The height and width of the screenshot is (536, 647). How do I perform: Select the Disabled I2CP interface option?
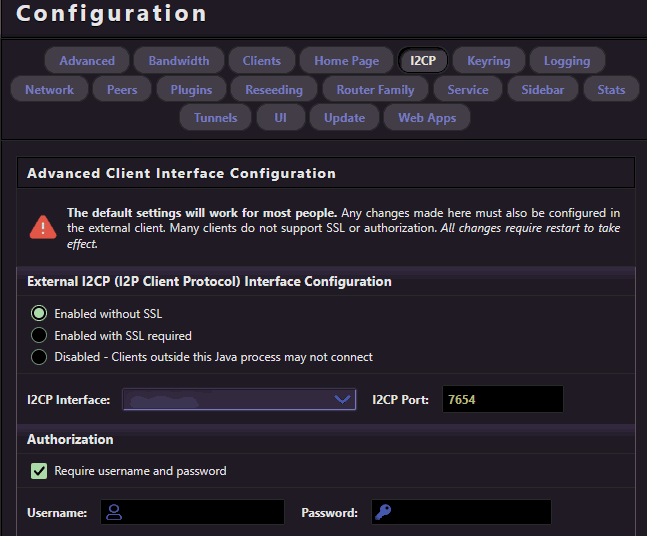point(39,357)
